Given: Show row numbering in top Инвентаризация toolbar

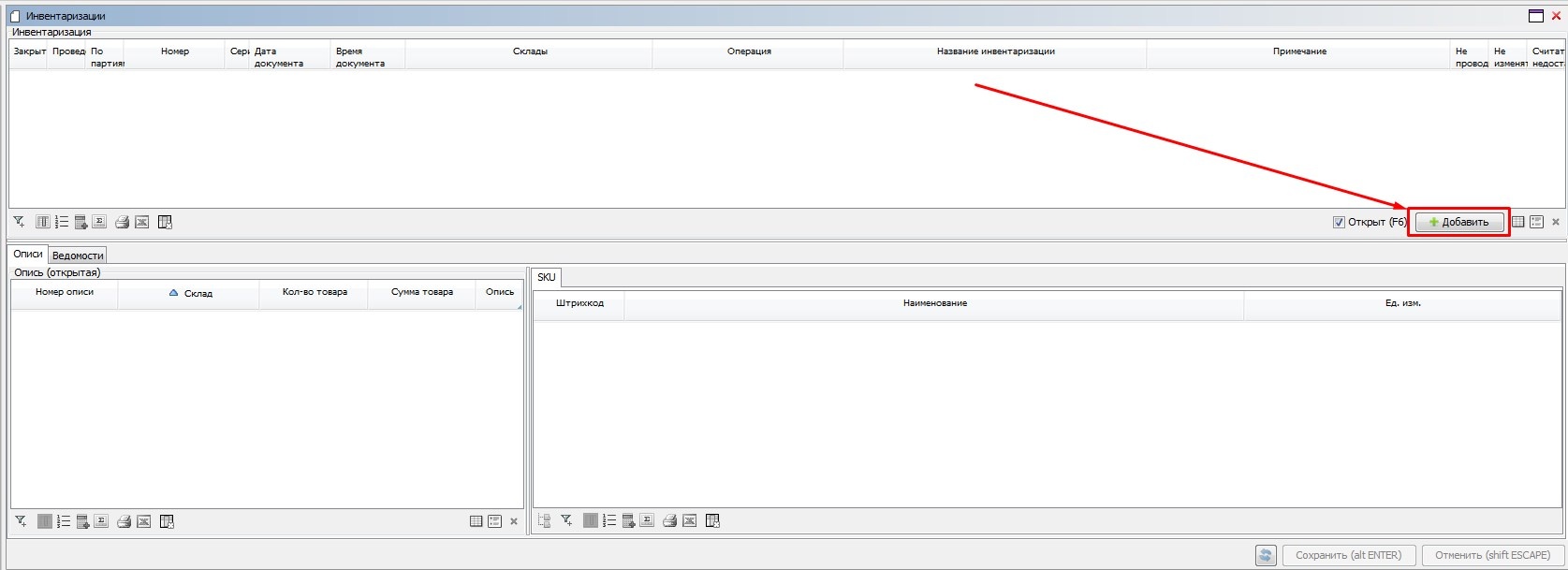Looking at the screenshot, I should pyautogui.click(x=62, y=222).
